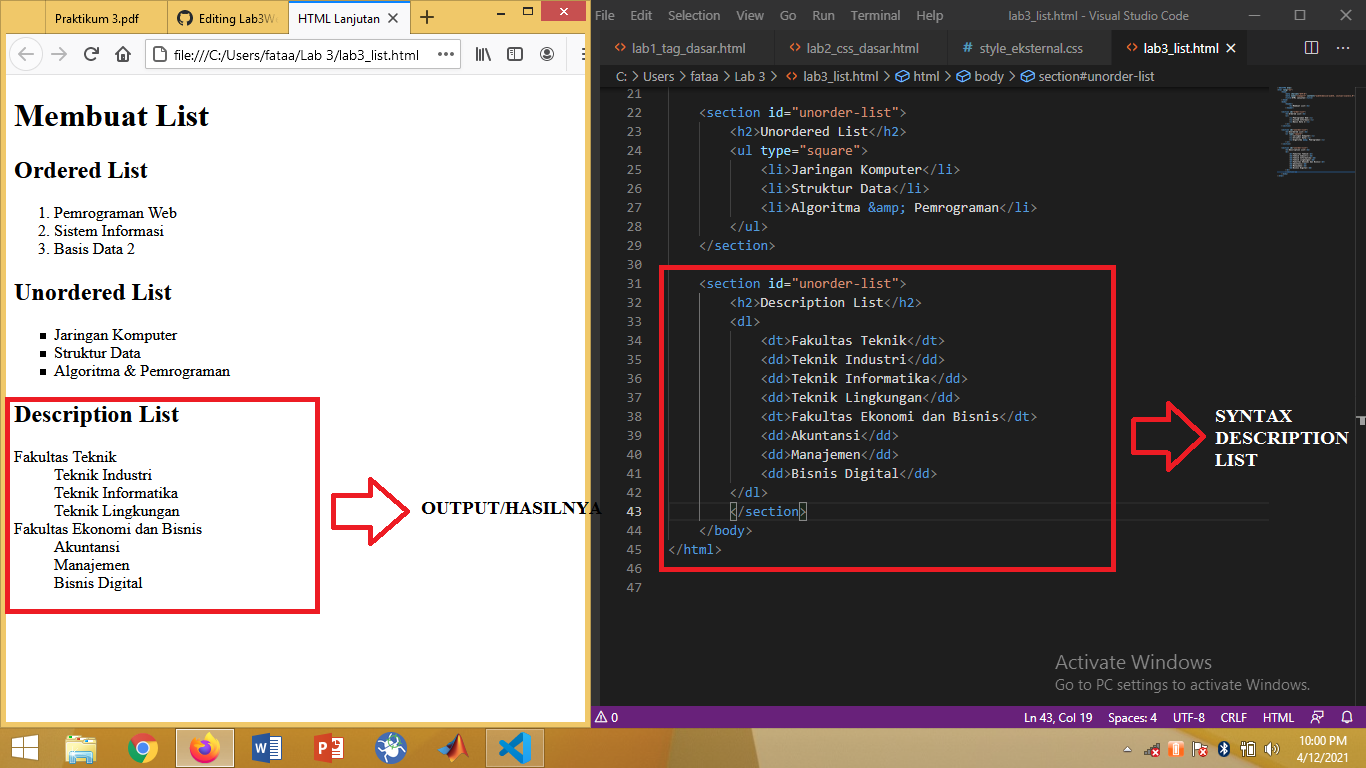Show Firefox sidebars icon
The image size is (1366, 768).
coord(515,55)
